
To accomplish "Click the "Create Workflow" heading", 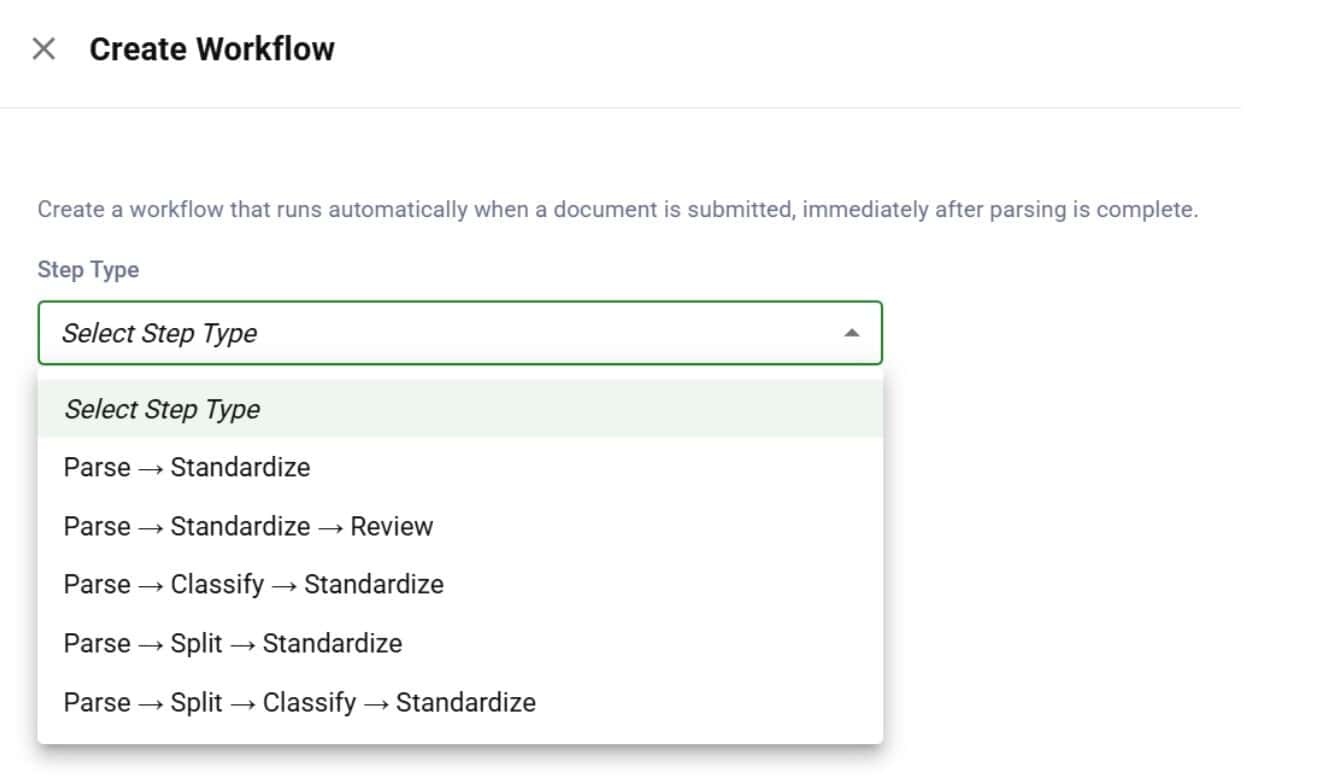I will point(212,49).
